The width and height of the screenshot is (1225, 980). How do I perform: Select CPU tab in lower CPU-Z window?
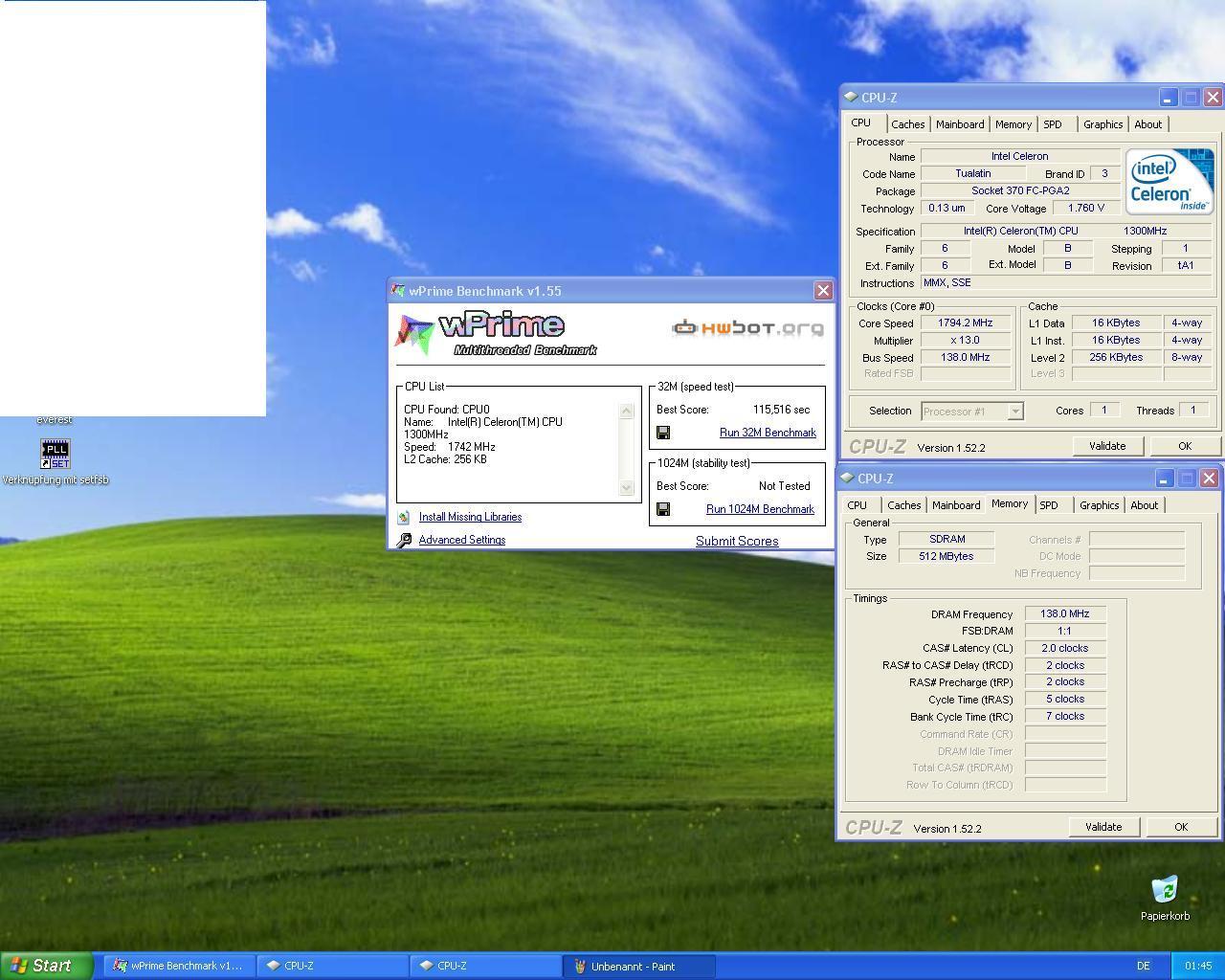point(857,505)
